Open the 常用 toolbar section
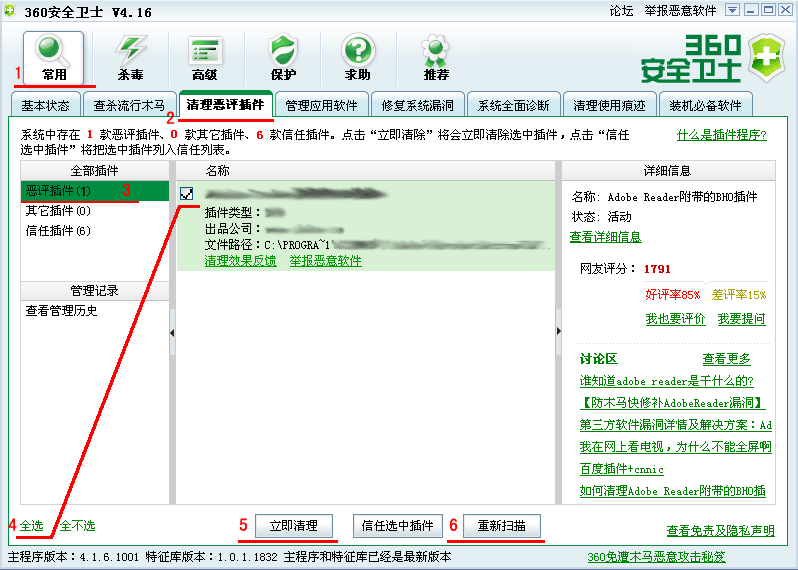This screenshot has height=570, width=798. (54, 57)
